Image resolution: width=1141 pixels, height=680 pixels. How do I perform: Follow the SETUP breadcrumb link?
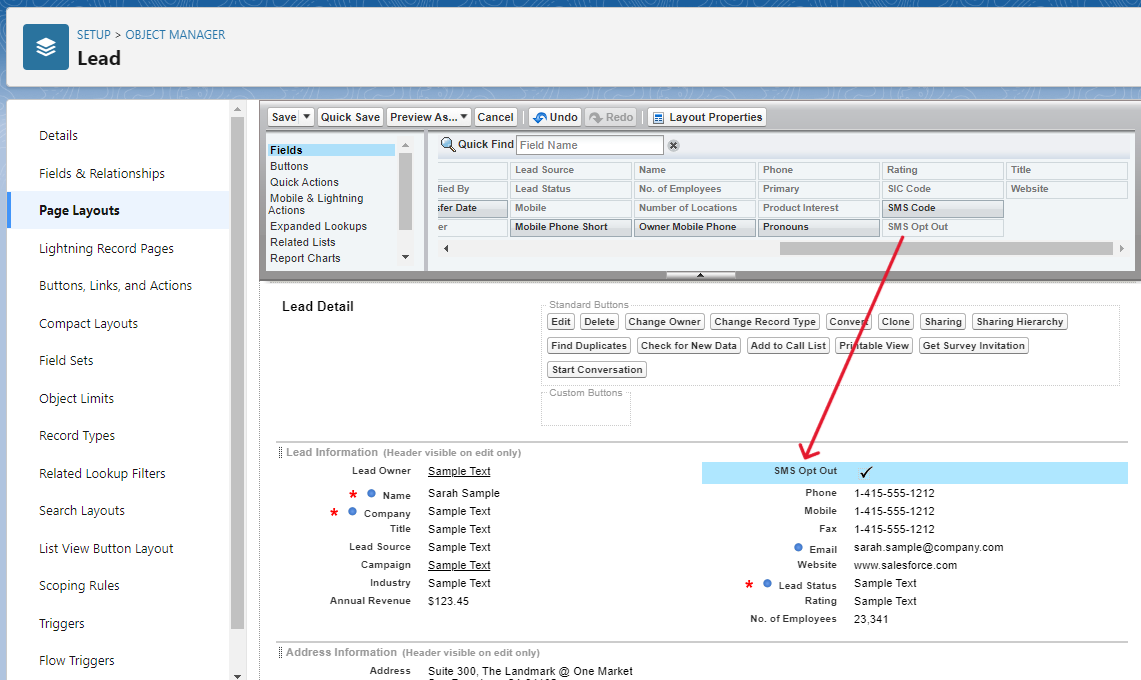94,34
